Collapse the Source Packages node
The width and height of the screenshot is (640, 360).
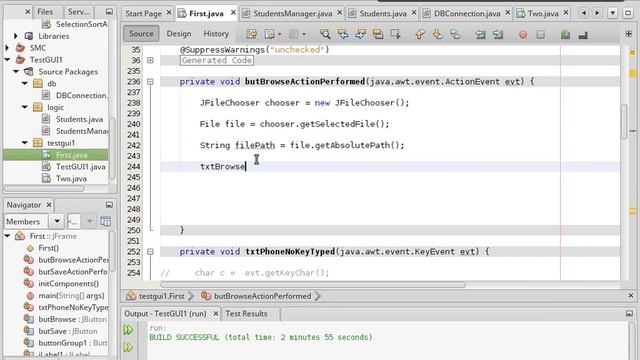(x=16, y=71)
